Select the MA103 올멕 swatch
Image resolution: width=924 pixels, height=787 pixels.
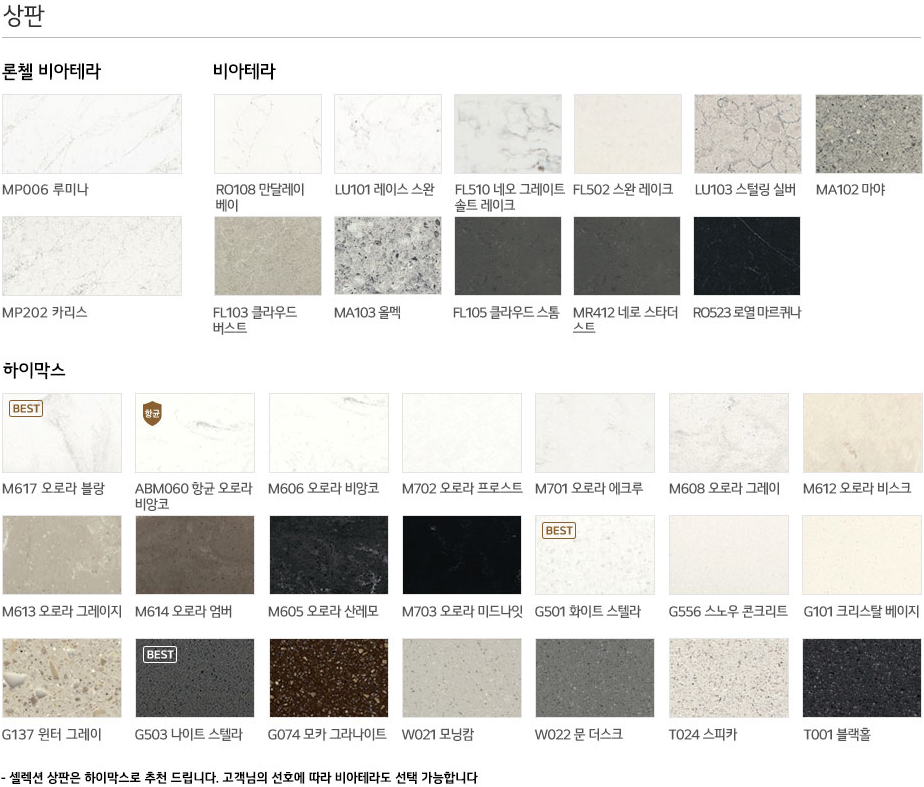tap(388, 256)
